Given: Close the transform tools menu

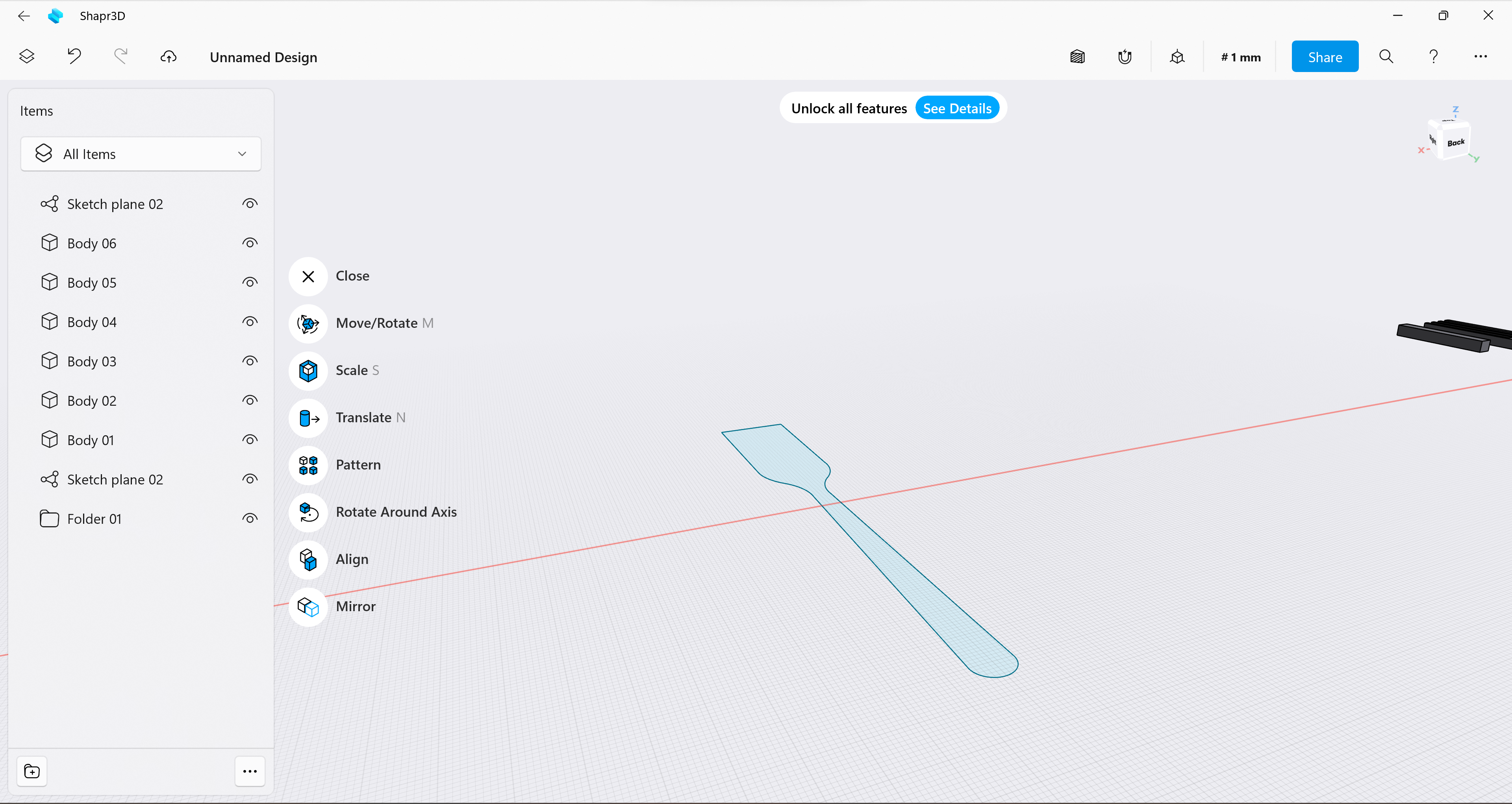Looking at the screenshot, I should coord(308,276).
